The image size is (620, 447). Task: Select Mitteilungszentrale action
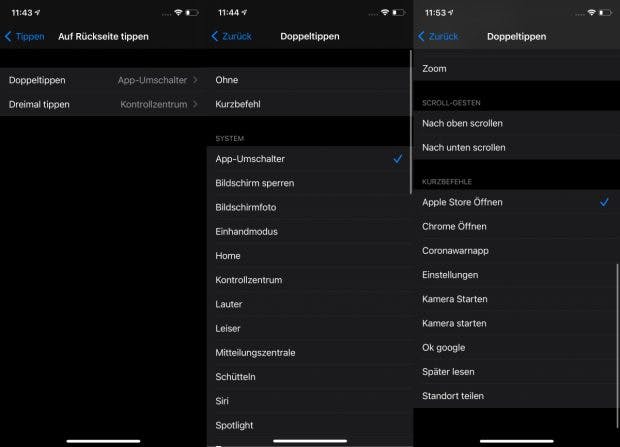(x=310, y=352)
